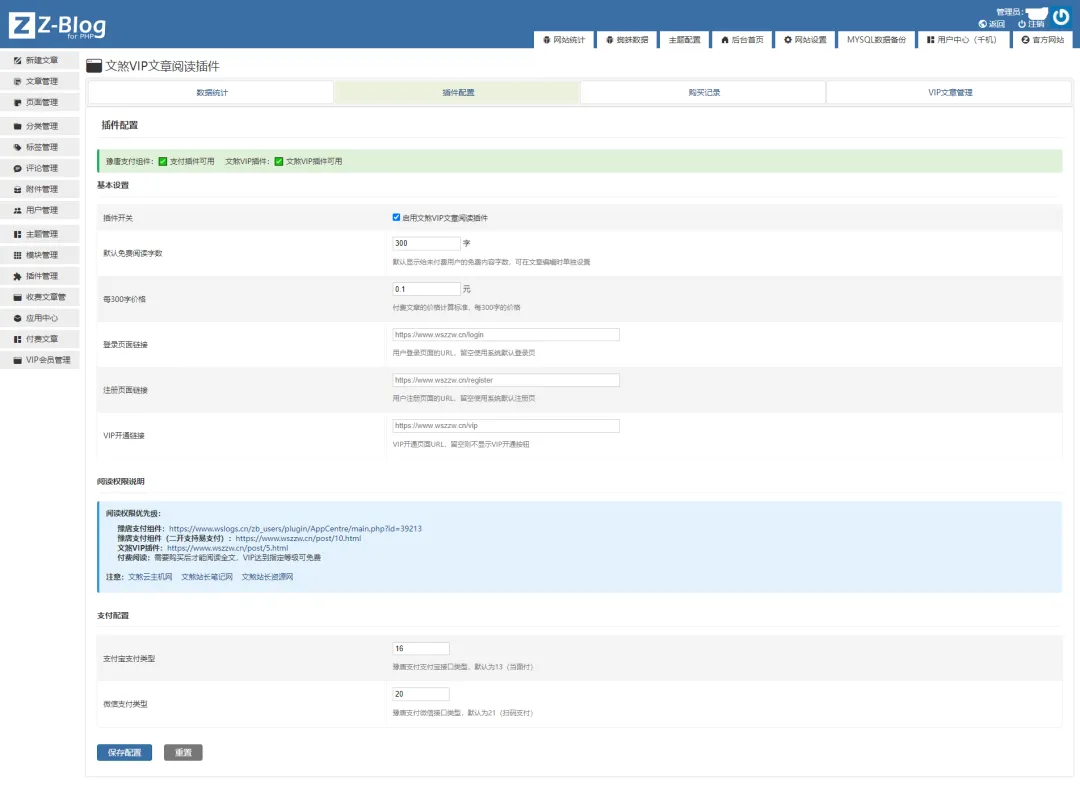
Task: Click the 保存配置 button
Action: tap(124, 753)
